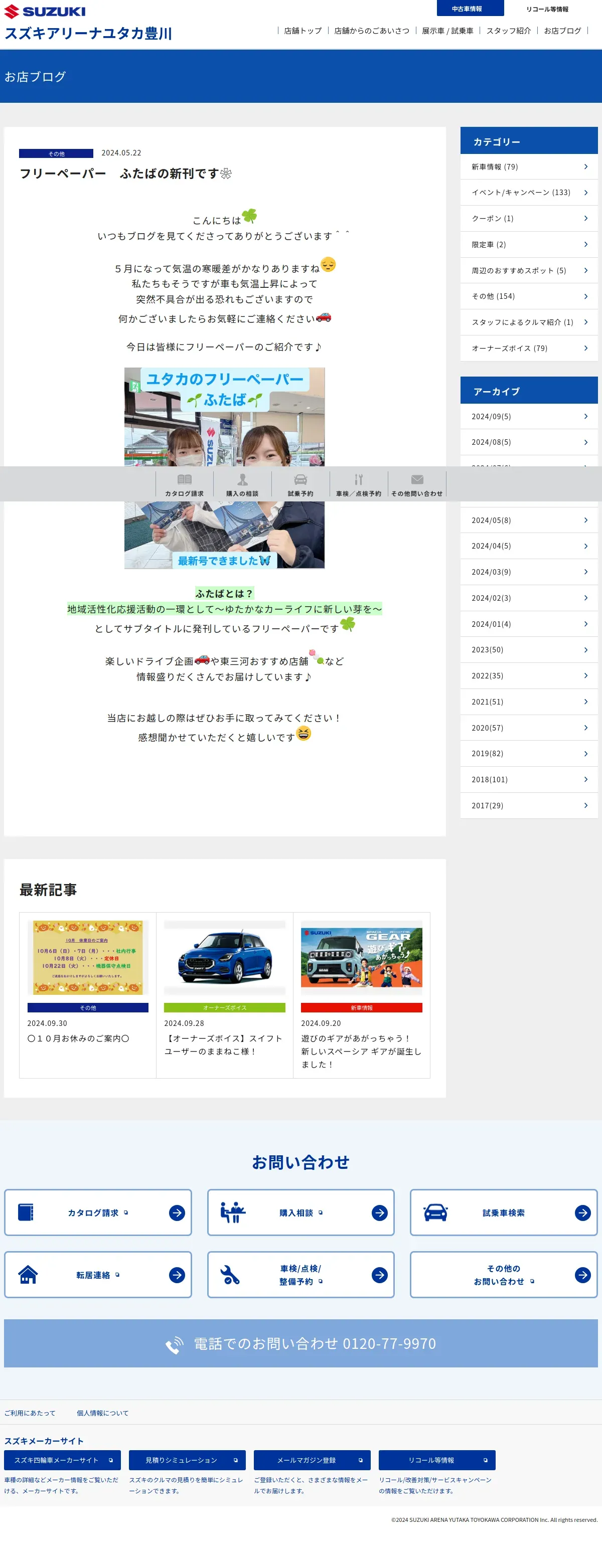Open archive 2017(29)
This screenshot has width=602, height=1568.
click(529, 805)
